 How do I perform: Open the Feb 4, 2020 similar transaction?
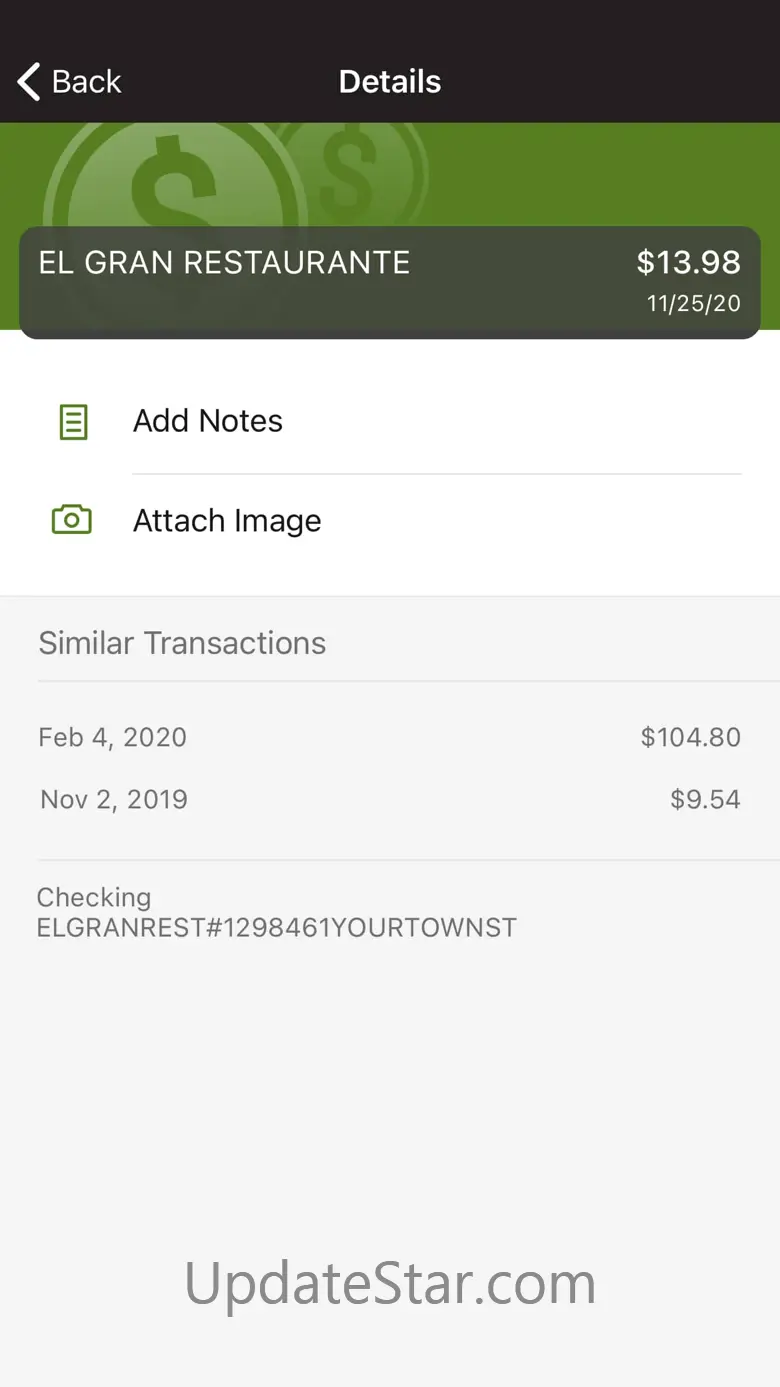(113, 738)
